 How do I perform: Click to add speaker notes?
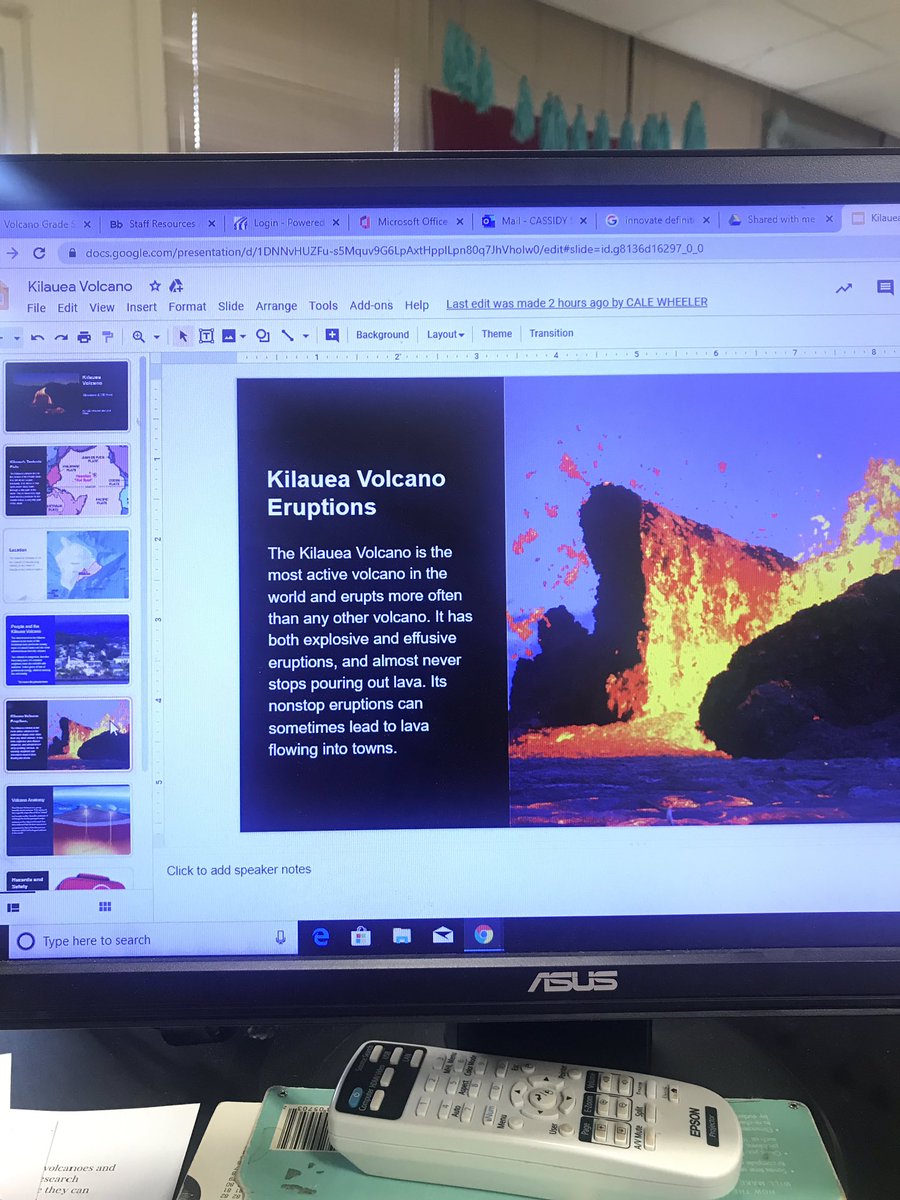click(x=238, y=870)
